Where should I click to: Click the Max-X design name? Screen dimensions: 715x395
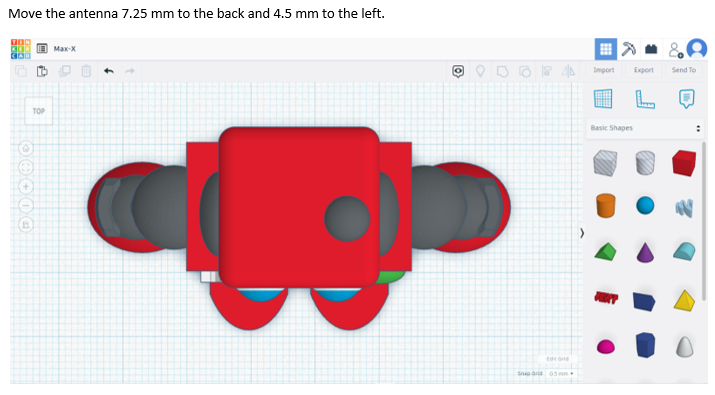(65, 49)
